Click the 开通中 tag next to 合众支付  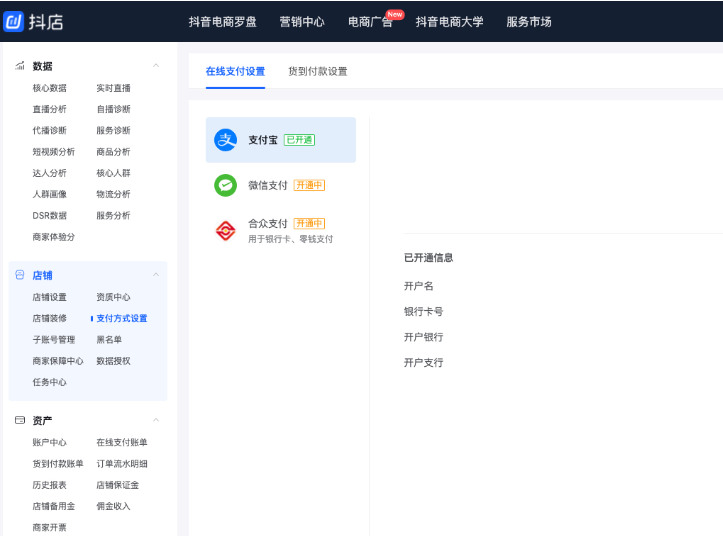[x=309, y=223]
